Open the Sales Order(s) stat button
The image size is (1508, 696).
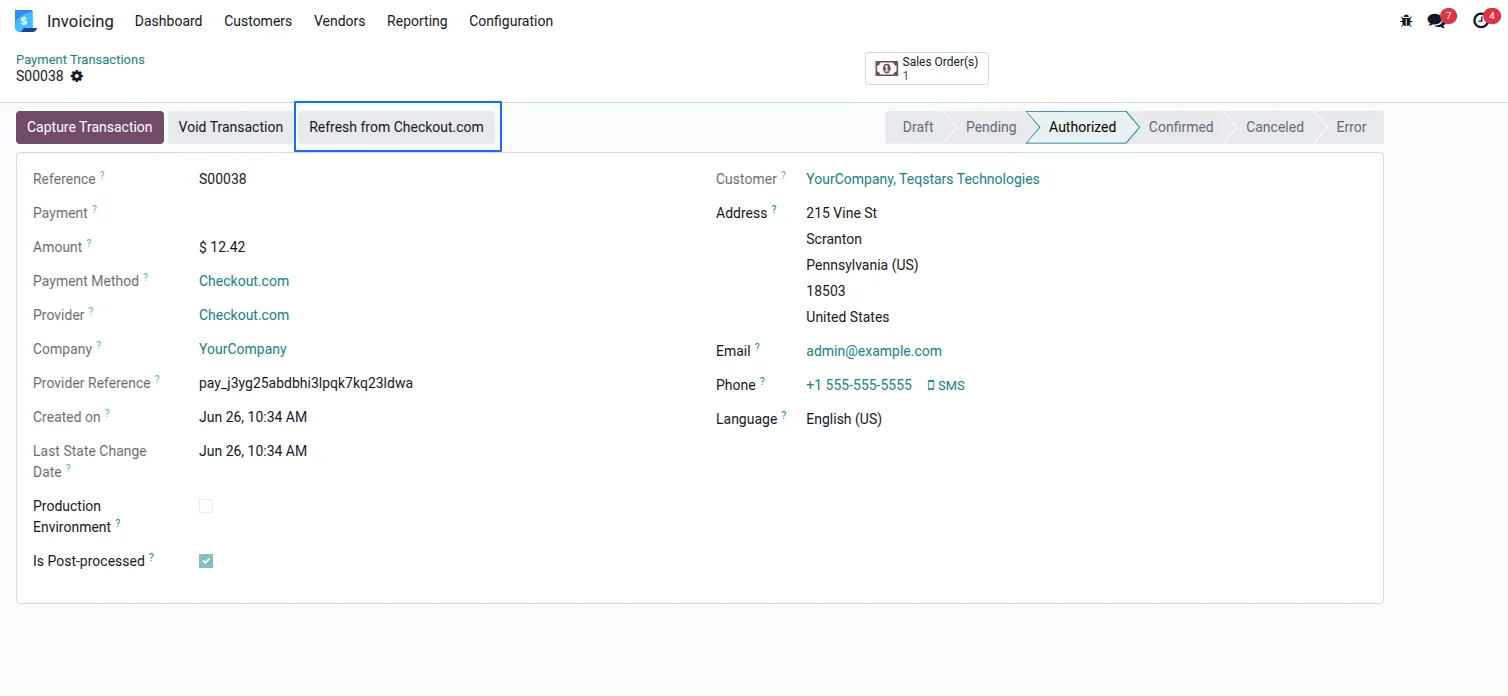(927, 68)
